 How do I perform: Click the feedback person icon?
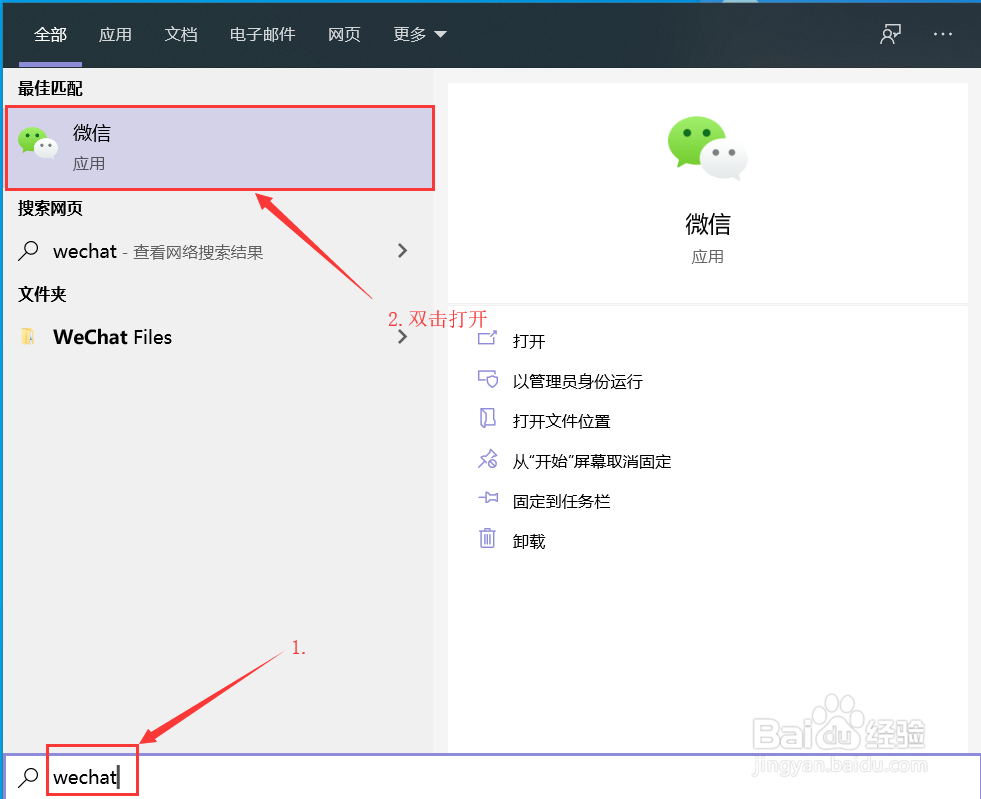tap(890, 34)
